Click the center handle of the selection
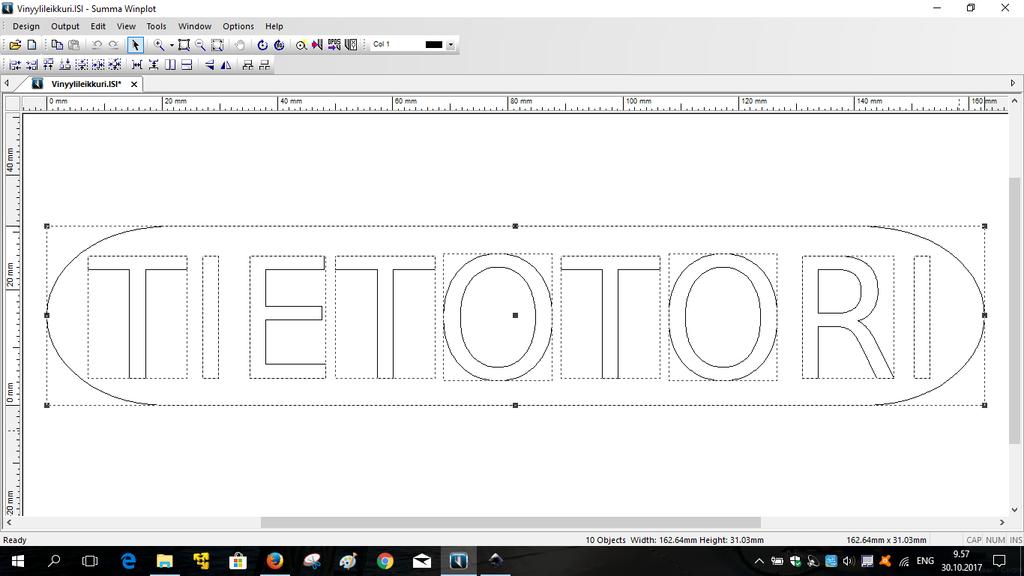 tap(515, 315)
